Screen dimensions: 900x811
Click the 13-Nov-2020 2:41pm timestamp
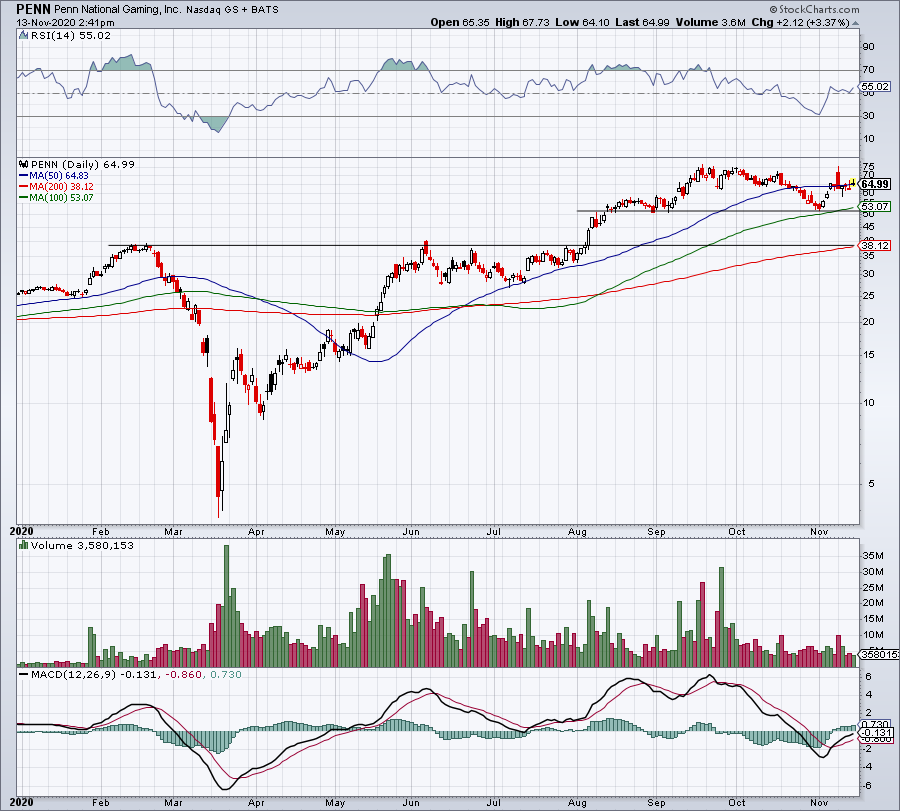pyautogui.click(x=65, y=23)
